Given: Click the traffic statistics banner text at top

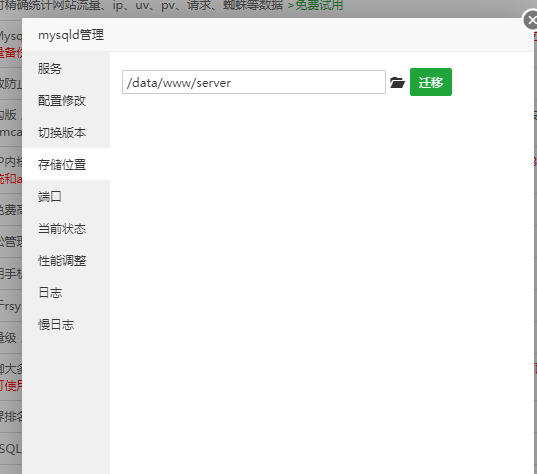Looking at the screenshot, I should (142, 5).
